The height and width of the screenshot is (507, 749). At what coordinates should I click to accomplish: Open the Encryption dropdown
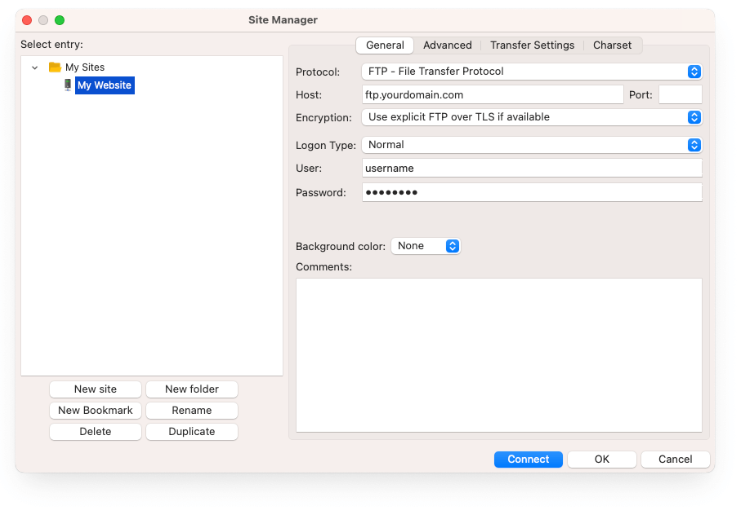(532, 117)
